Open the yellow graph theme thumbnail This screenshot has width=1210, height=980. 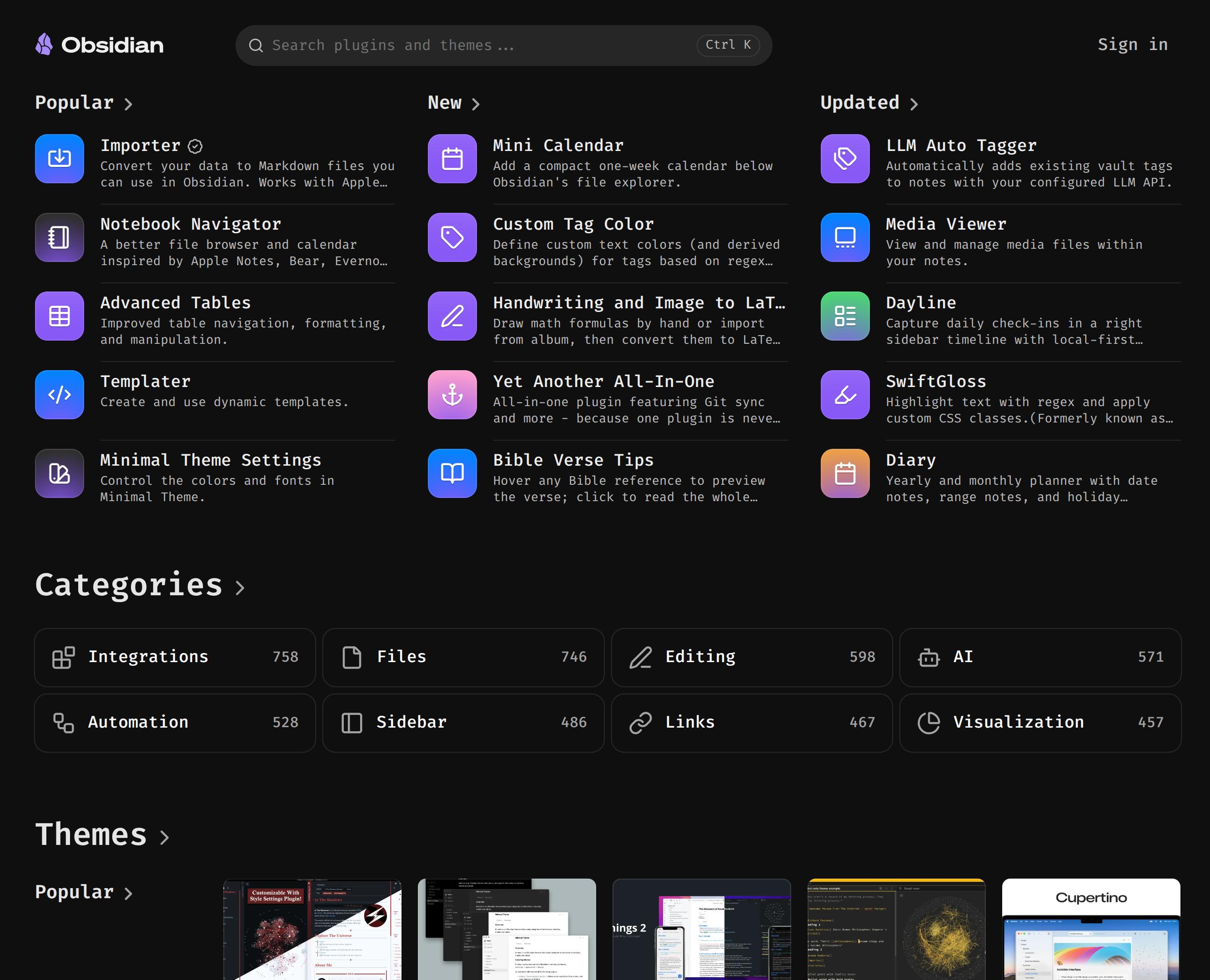click(896, 929)
